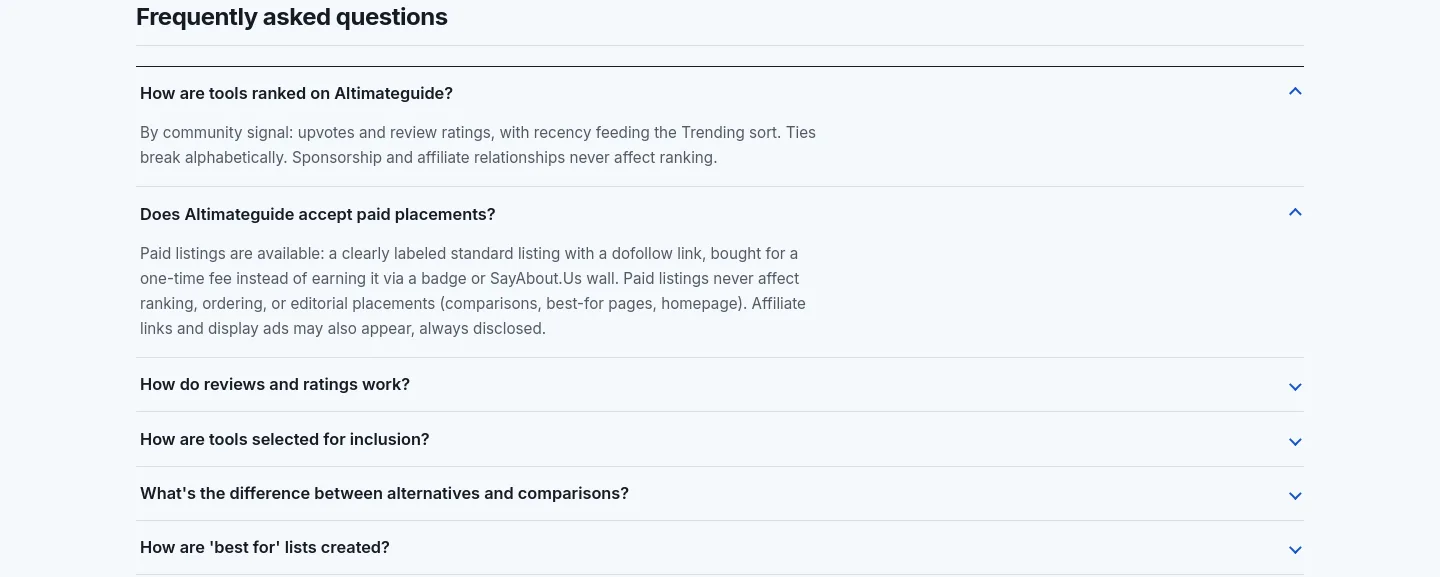This screenshot has width=1440, height=577.
Task: Expand reviews and ratings with its down chevron
Action: click(1295, 387)
